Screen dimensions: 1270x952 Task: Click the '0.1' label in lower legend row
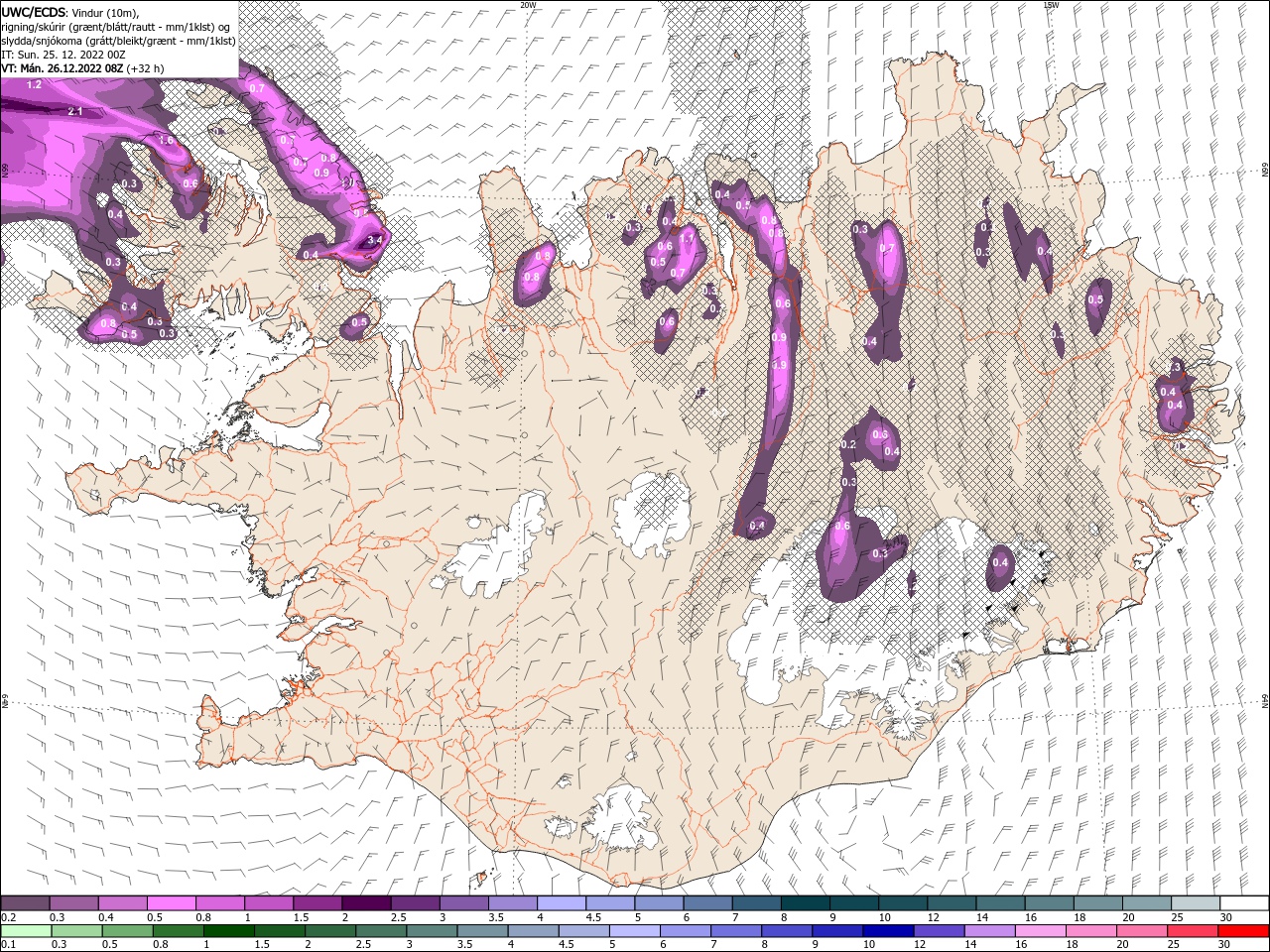pos(9,945)
